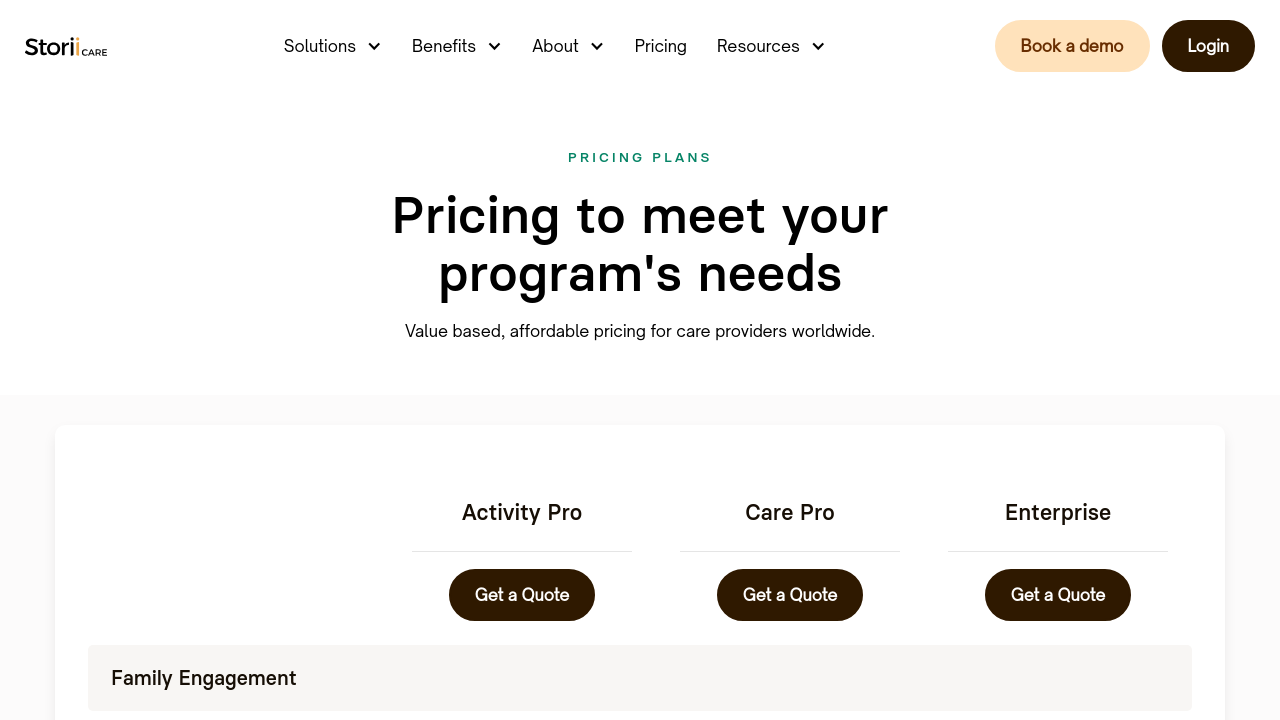The width and height of the screenshot is (1280, 720).
Task: Open the Solutions menu
Action: (320, 46)
